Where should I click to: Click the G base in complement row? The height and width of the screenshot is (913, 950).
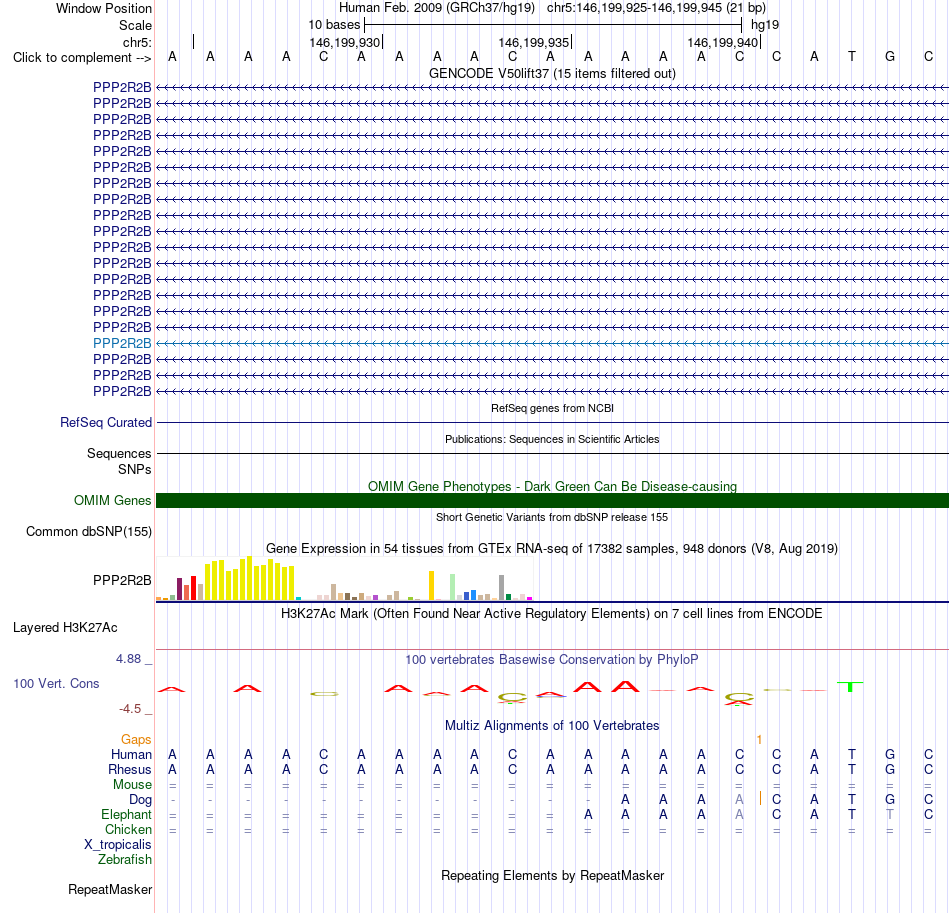pos(890,56)
